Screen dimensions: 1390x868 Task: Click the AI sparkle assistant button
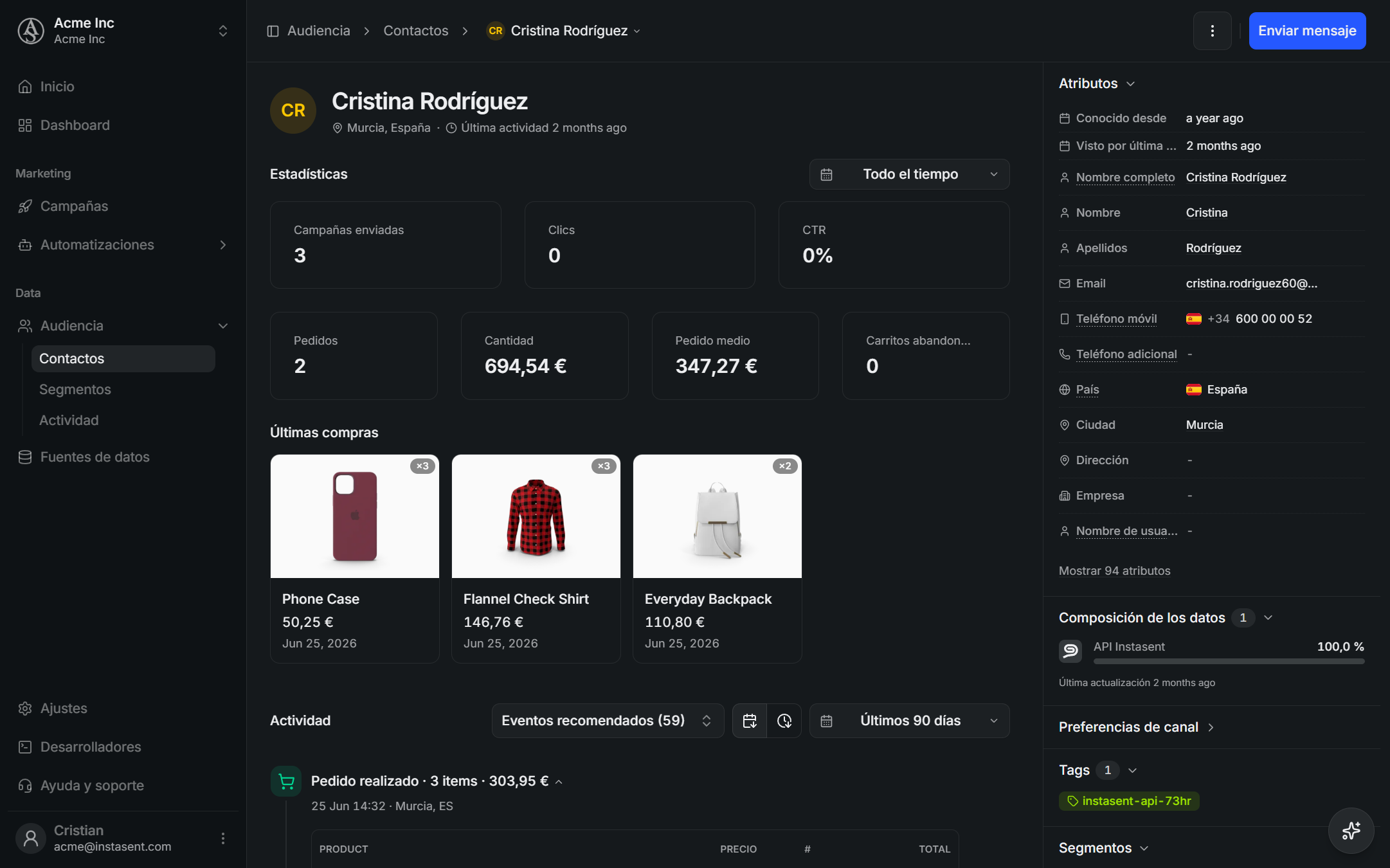[1351, 830]
